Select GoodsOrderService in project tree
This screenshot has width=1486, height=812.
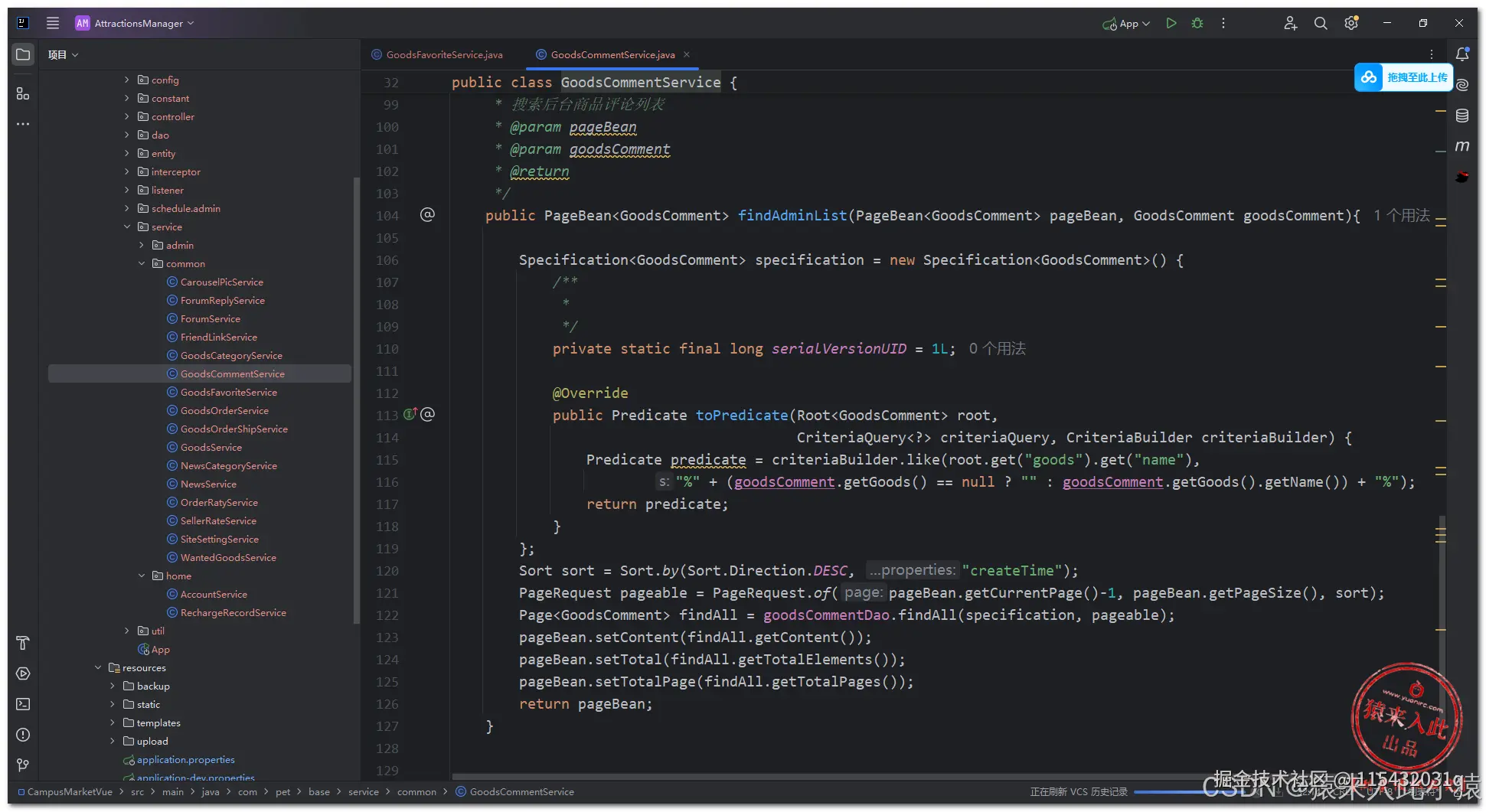pos(224,411)
